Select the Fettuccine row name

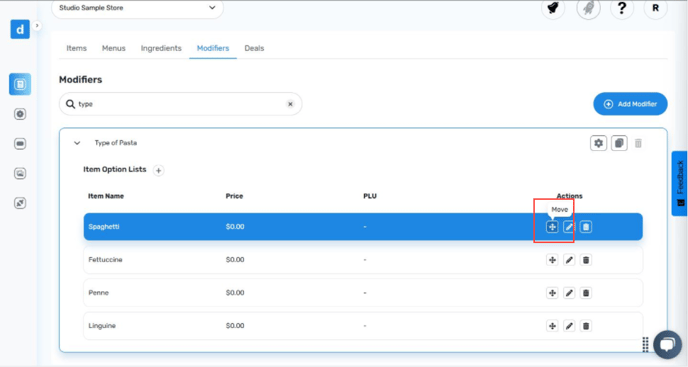click(105, 260)
